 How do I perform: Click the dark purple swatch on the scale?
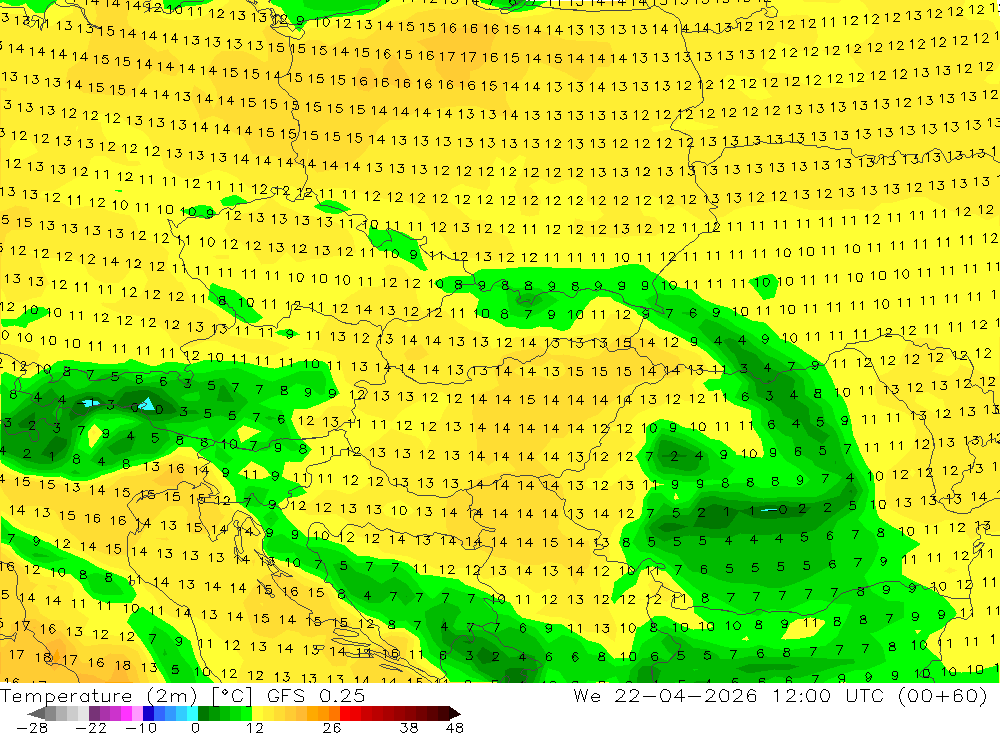coord(94,713)
